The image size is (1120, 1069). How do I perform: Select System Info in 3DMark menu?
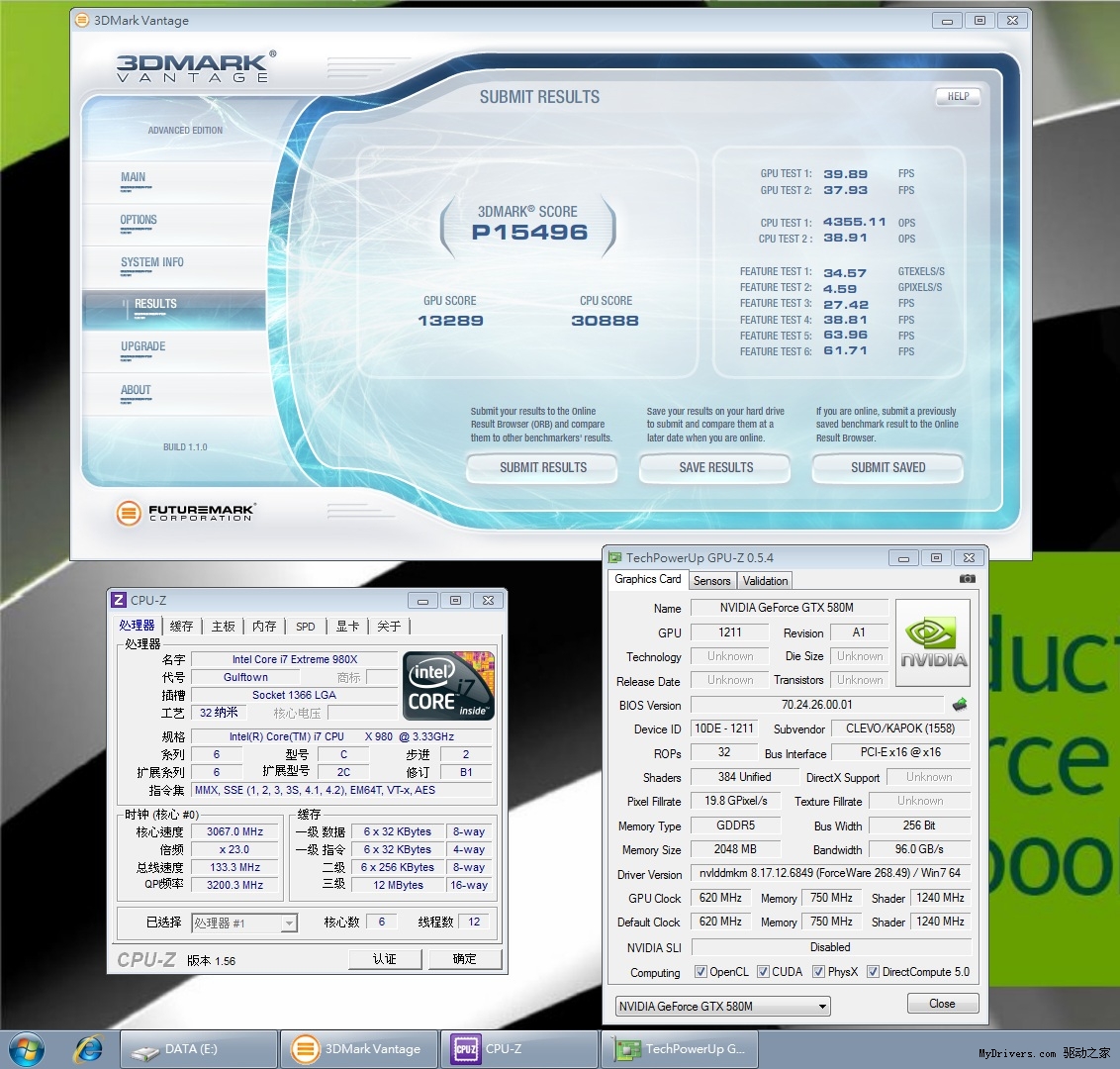click(152, 262)
